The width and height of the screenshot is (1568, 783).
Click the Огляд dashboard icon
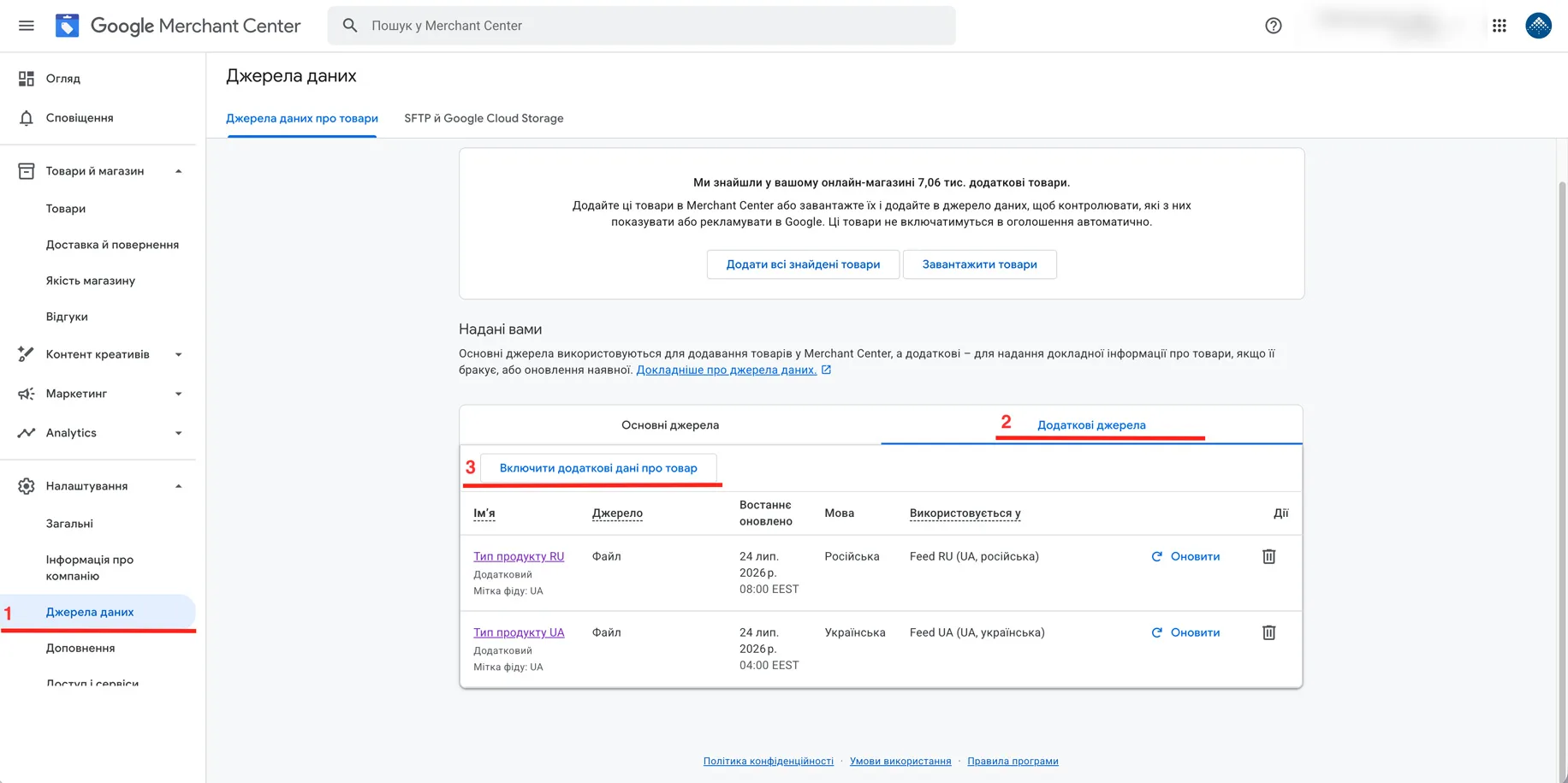pos(27,79)
